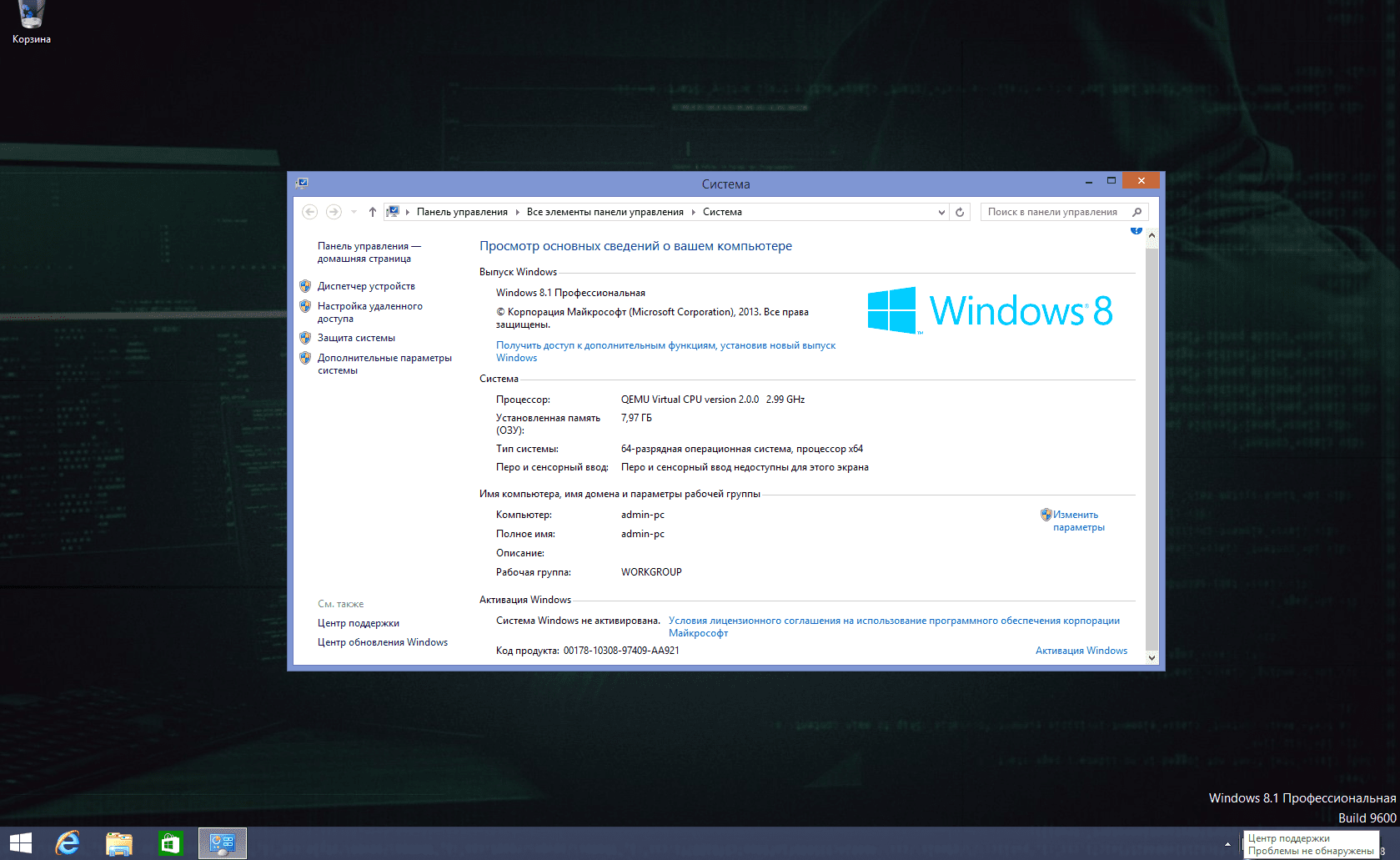
Task: Click the scrollbar down arrow
Action: click(x=1152, y=657)
